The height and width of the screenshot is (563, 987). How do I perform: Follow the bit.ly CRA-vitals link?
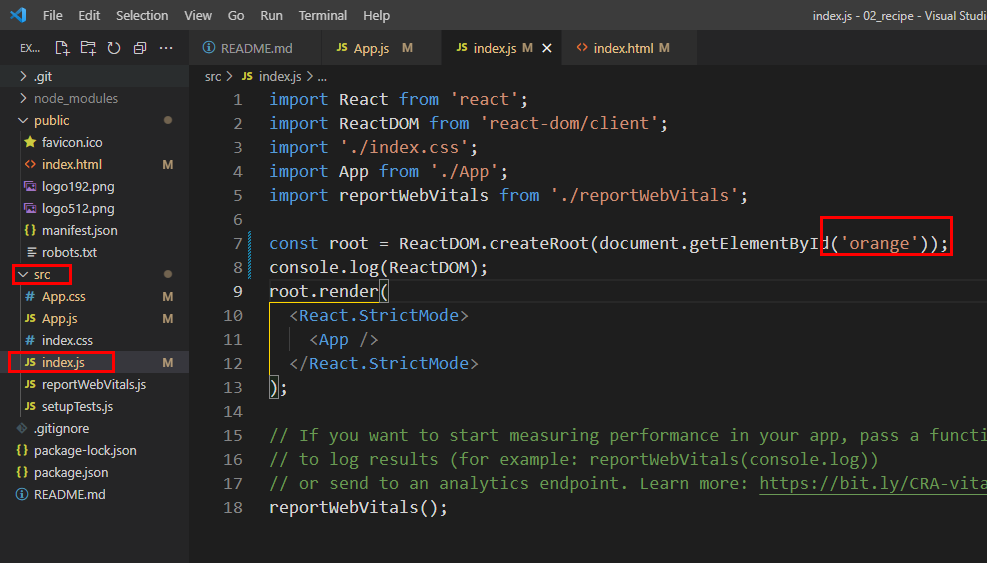coord(872,483)
